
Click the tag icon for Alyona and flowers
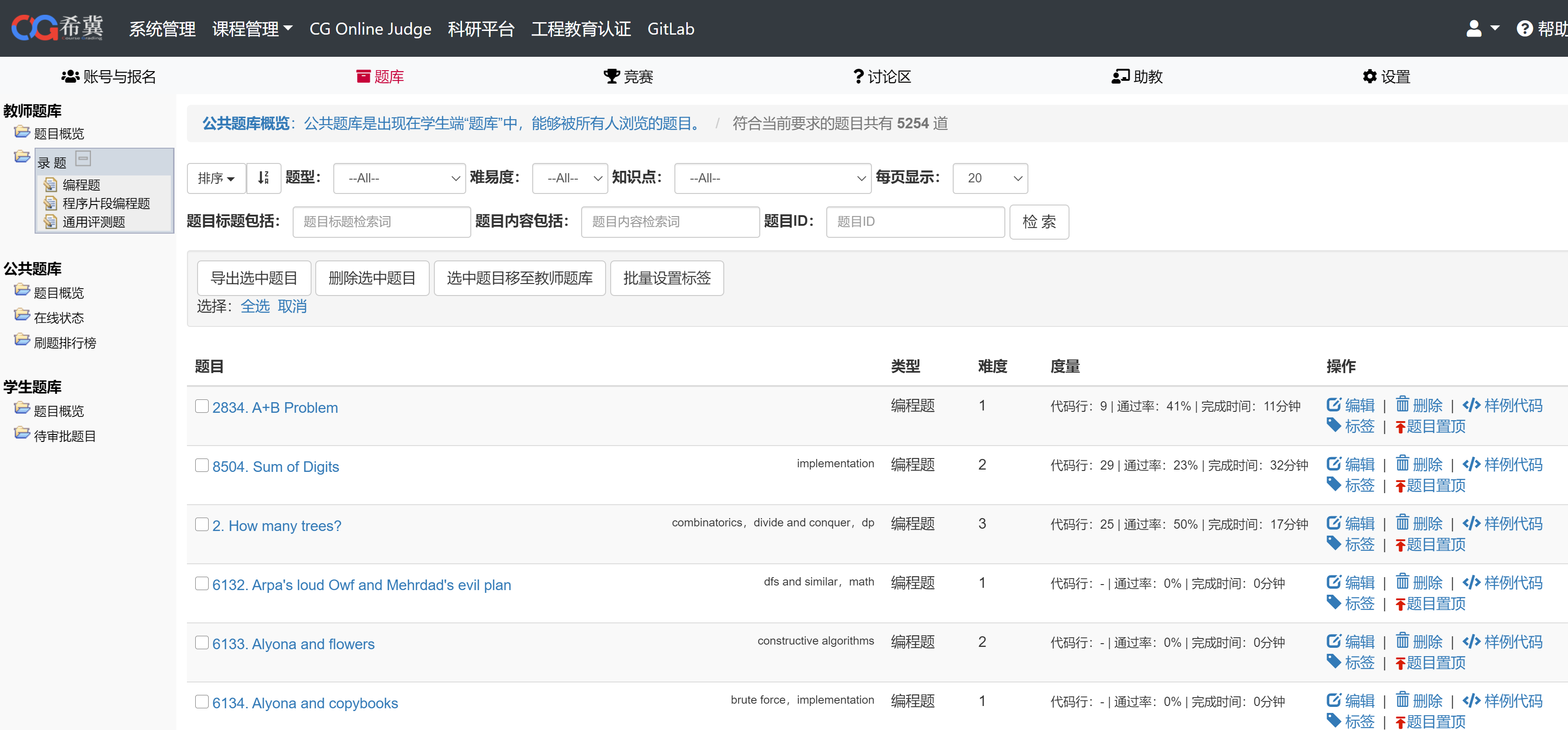[x=1334, y=661]
